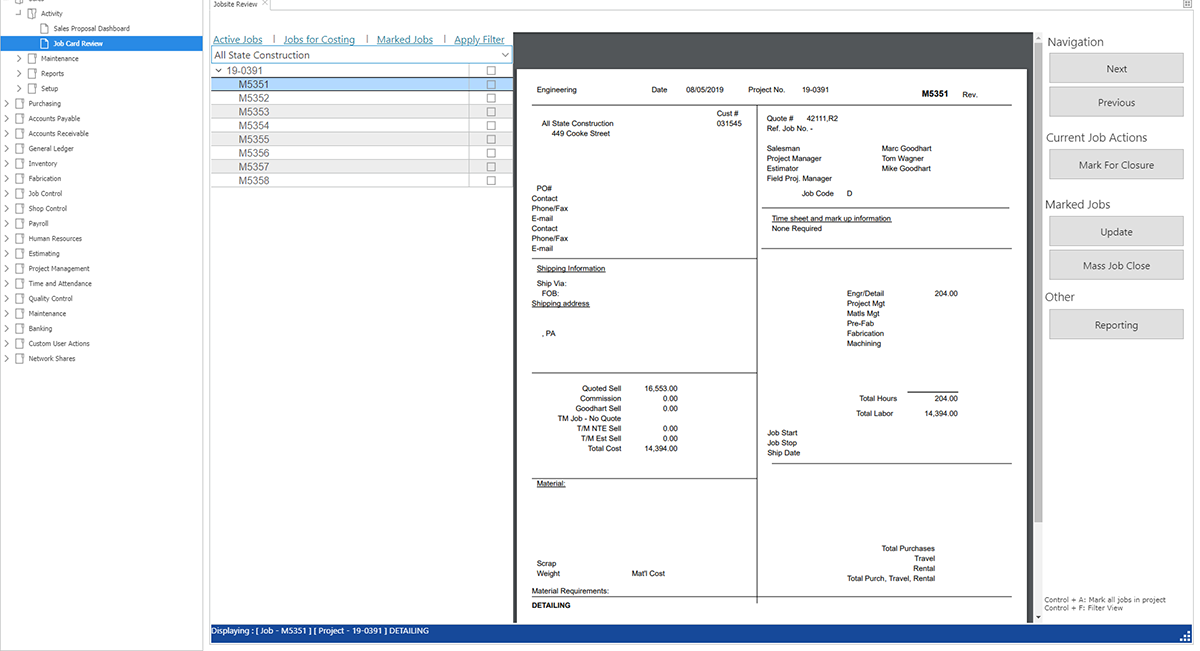Click the Job Control module icon
The image size is (1200, 651).
click(x=20, y=194)
